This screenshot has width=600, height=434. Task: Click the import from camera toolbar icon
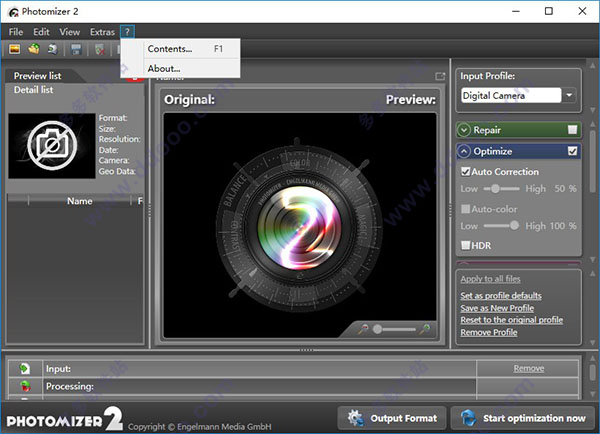coord(52,49)
